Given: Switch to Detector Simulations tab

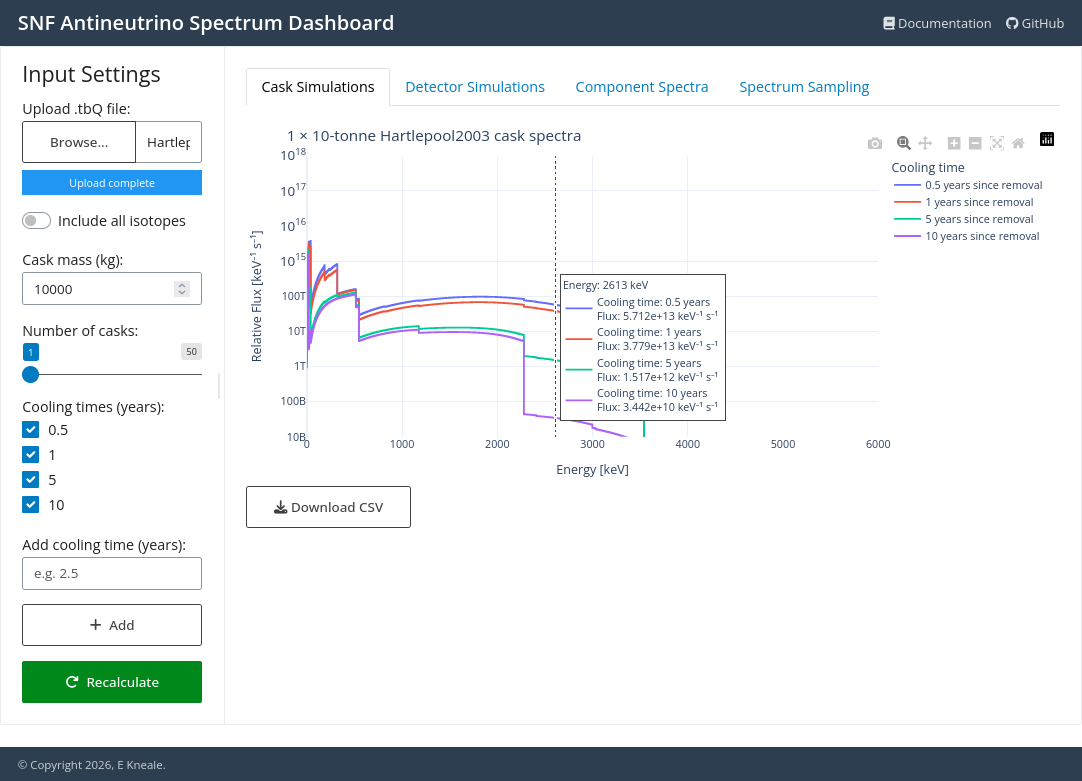Looking at the screenshot, I should (475, 87).
